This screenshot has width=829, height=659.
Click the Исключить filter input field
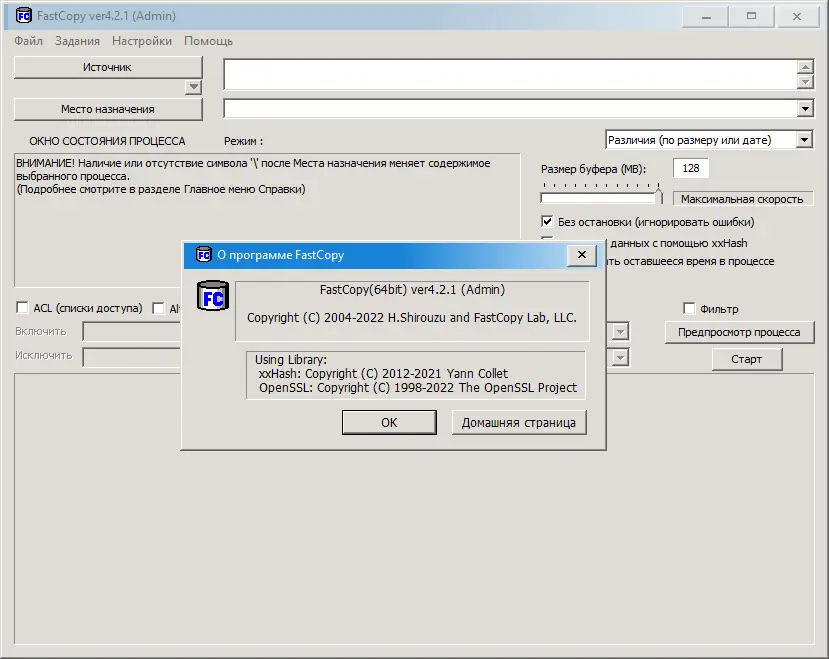pos(132,357)
